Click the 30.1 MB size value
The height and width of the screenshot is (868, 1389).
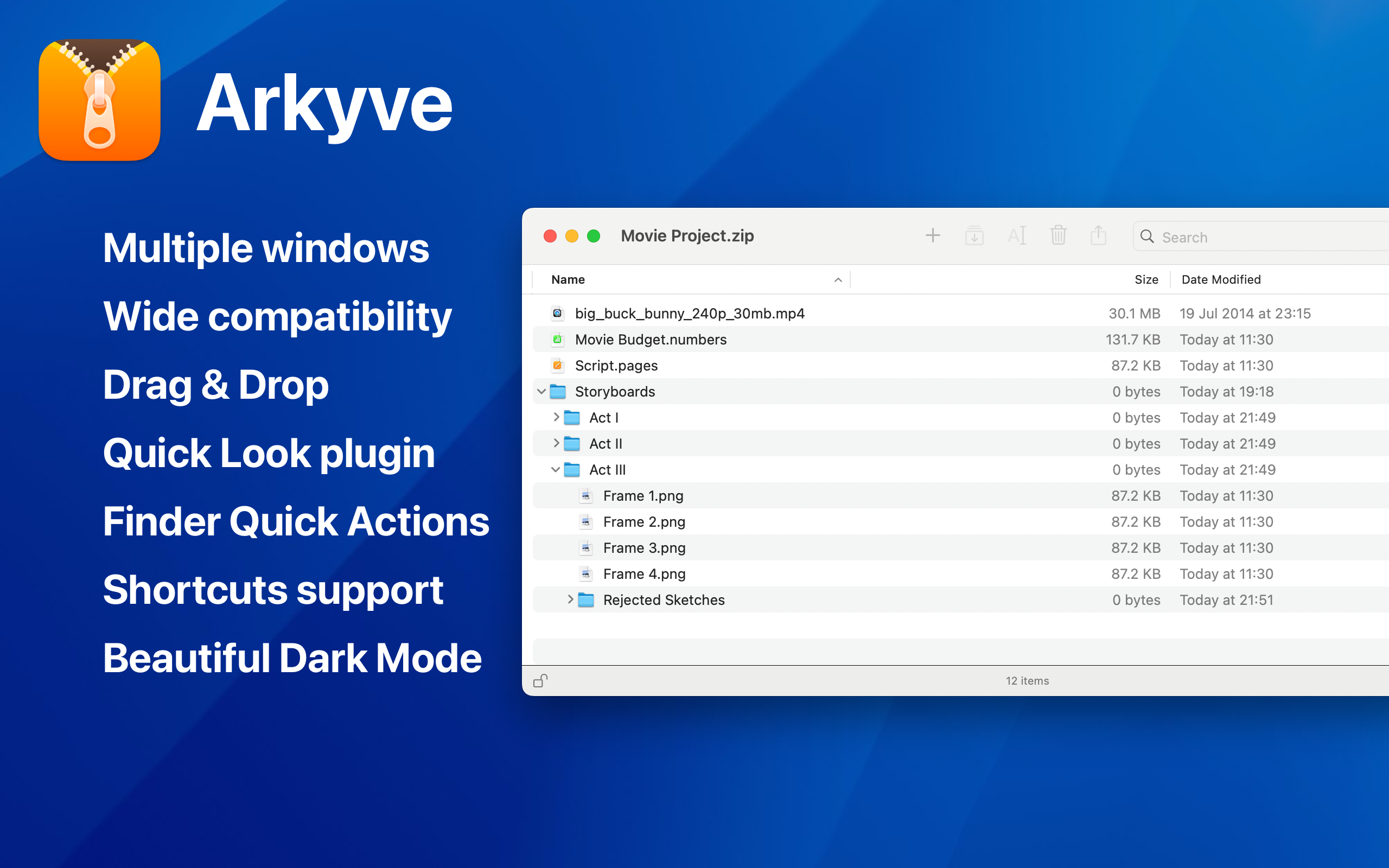coord(1134,314)
